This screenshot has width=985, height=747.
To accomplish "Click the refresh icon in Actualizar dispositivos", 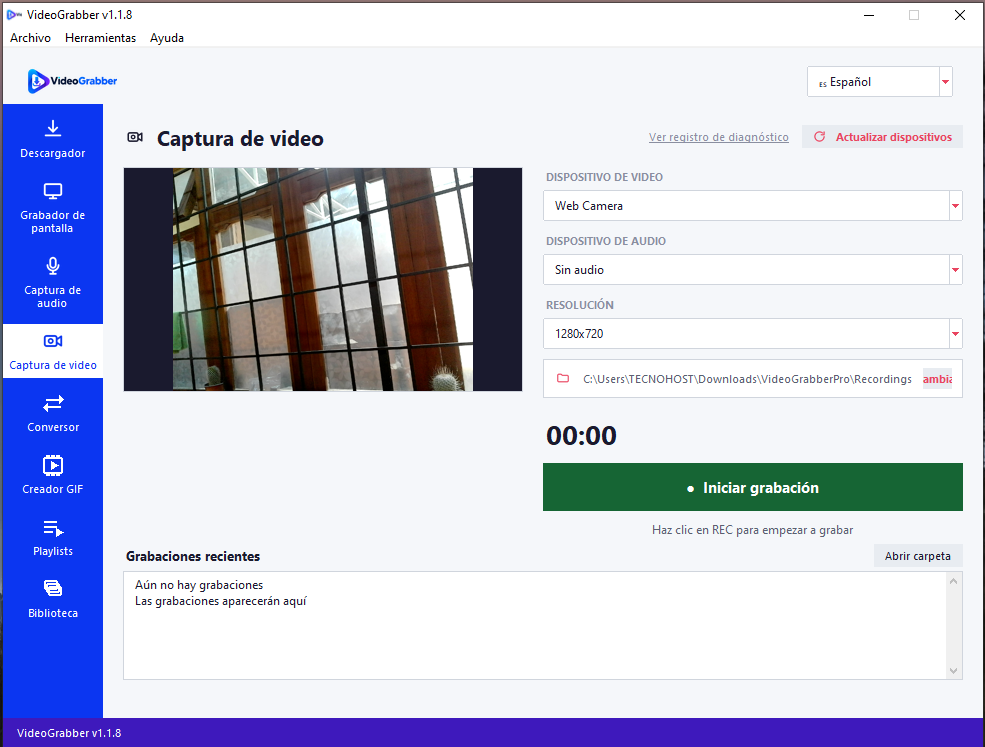I will [x=820, y=136].
